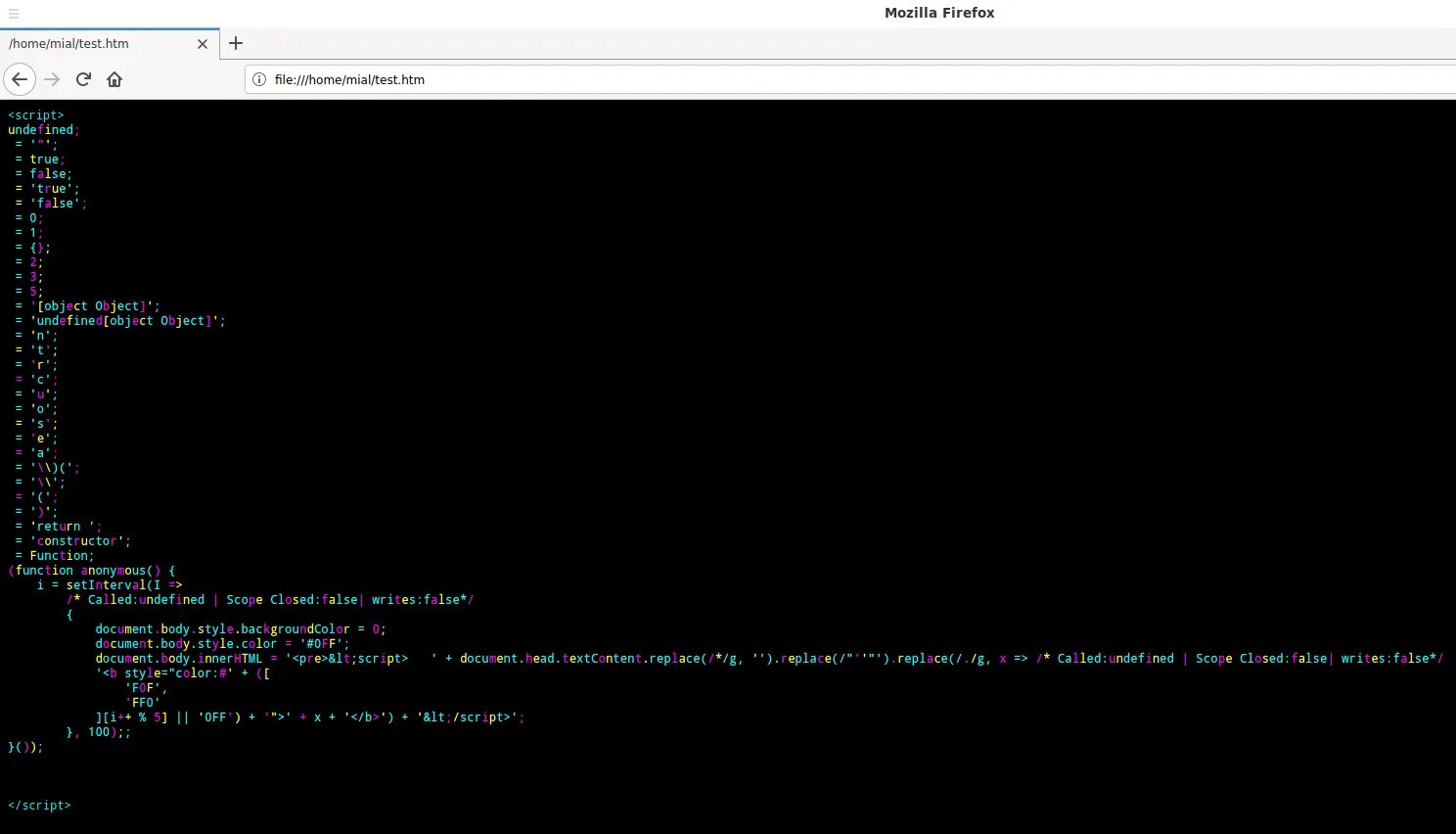Click the 'undefined;' line
The width and height of the screenshot is (1456, 834).
tap(44, 130)
